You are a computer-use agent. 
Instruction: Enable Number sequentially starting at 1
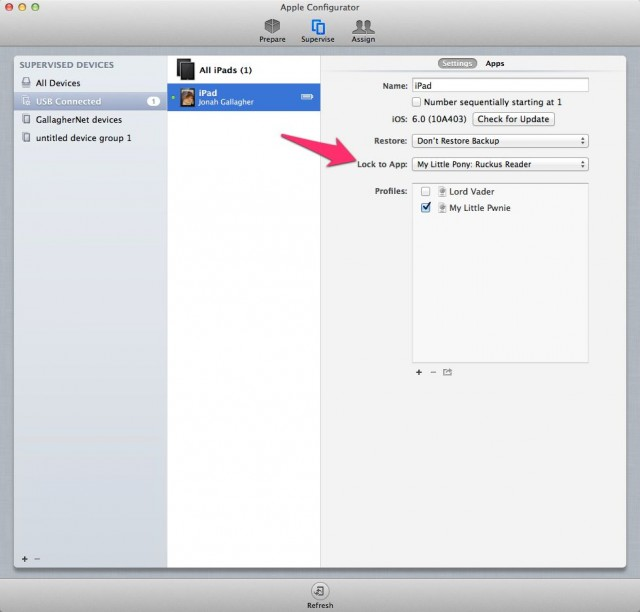pos(416,102)
